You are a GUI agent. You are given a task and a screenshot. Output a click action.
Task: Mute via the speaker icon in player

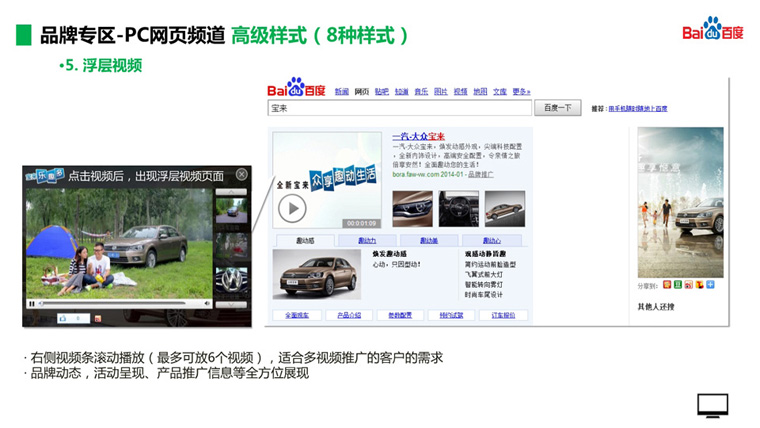[x=207, y=303]
